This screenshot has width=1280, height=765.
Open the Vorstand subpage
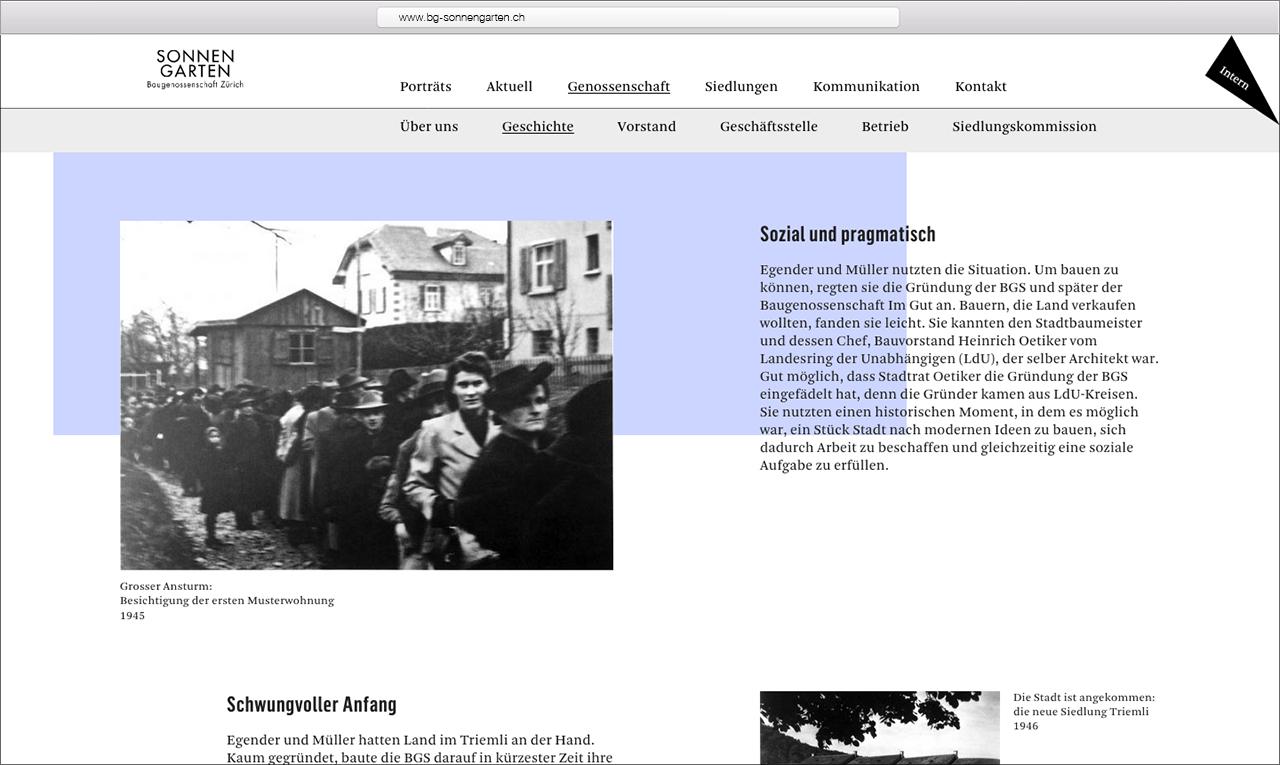click(646, 127)
